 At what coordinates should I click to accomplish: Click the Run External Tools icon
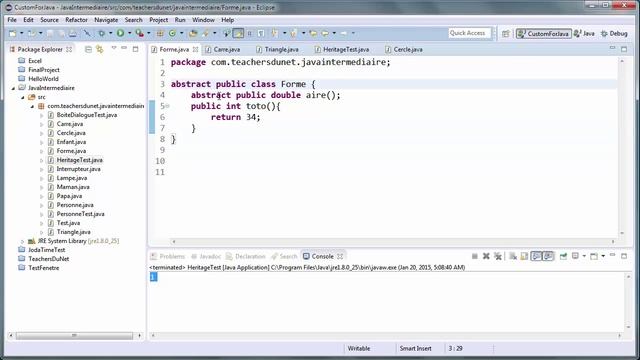(x=140, y=33)
